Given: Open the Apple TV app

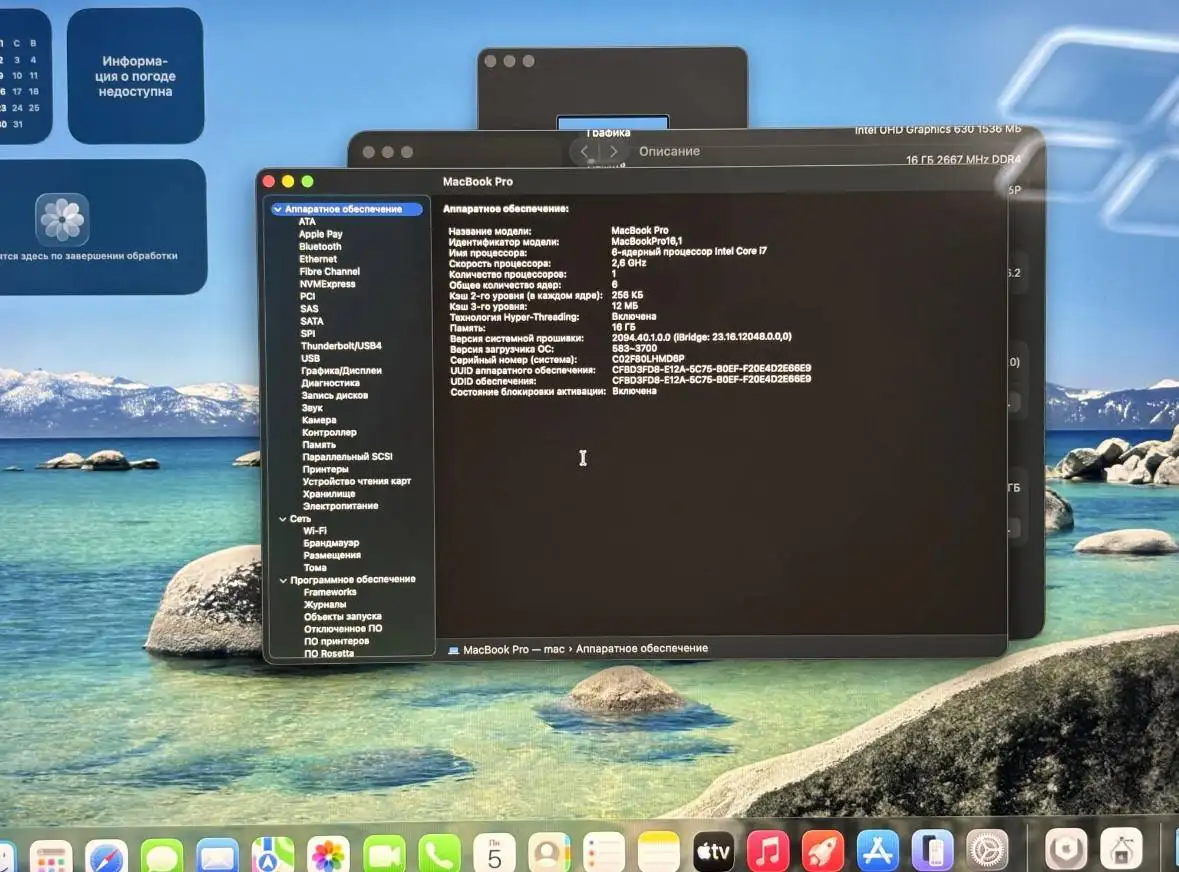Looking at the screenshot, I should [x=714, y=852].
